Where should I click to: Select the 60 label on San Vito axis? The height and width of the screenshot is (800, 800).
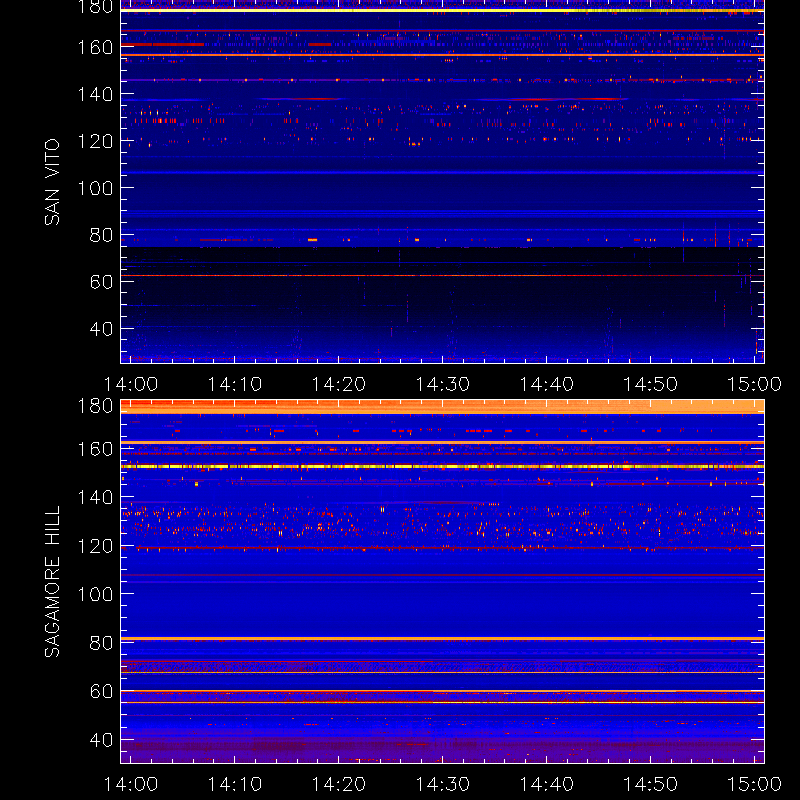coord(101,282)
